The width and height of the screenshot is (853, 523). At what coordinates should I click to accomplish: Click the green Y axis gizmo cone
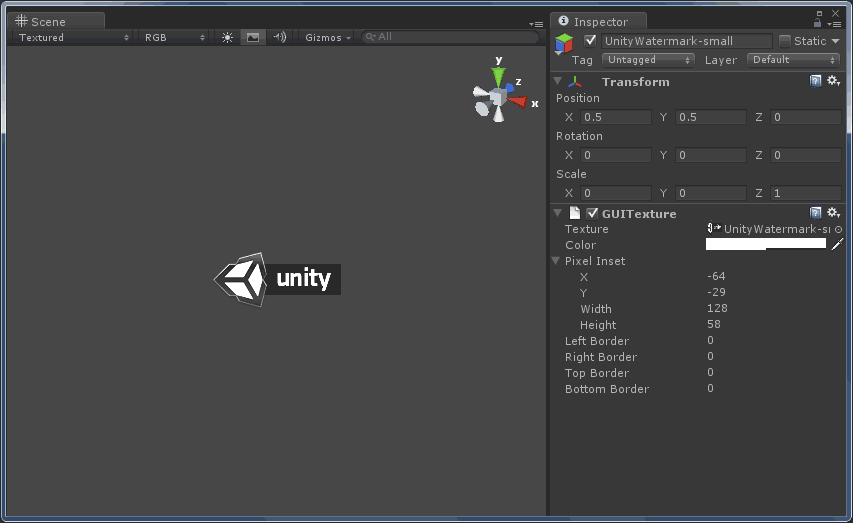point(498,76)
